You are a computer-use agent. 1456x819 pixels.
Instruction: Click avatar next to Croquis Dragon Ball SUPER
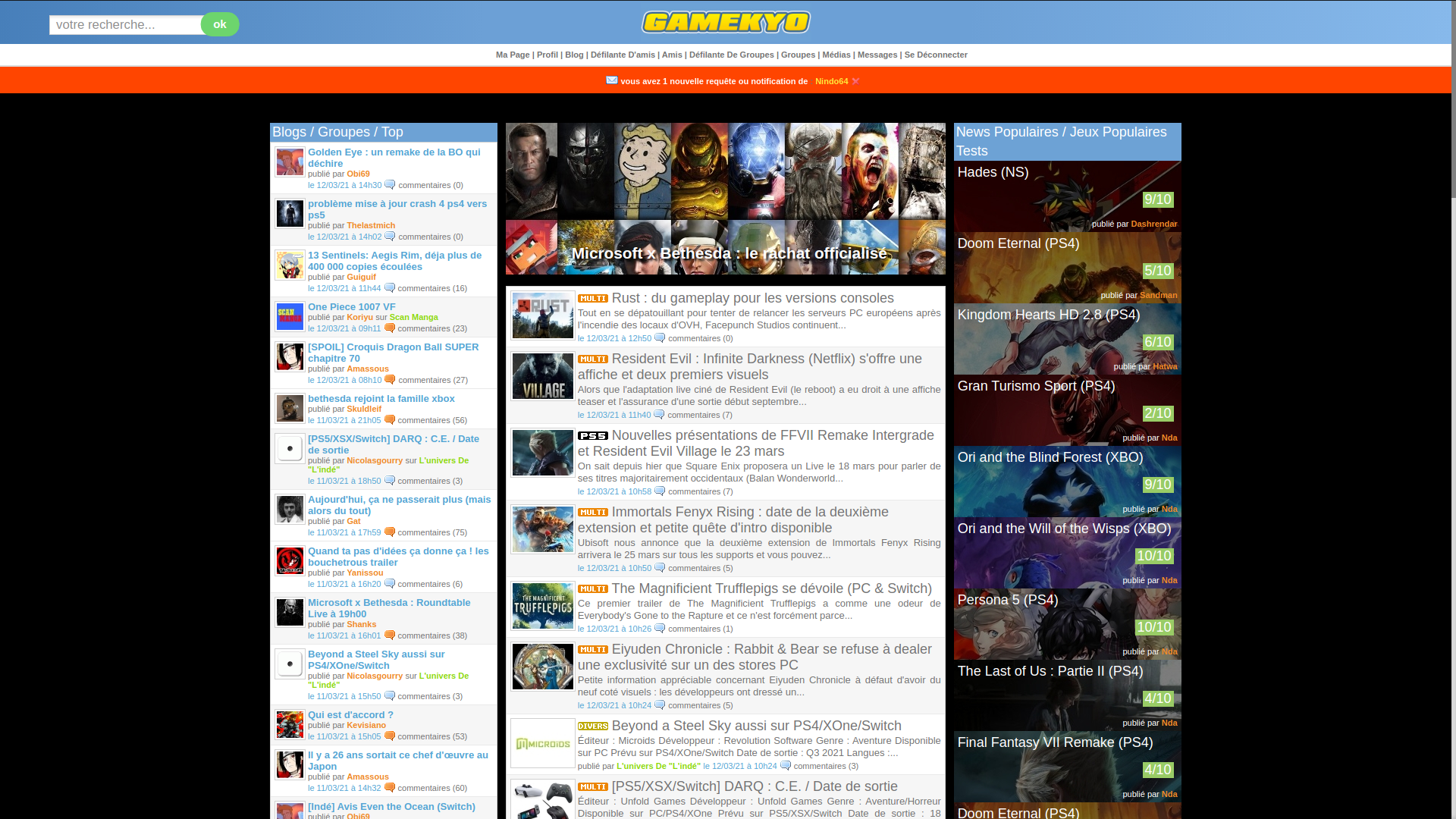pyautogui.click(x=290, y=357)
